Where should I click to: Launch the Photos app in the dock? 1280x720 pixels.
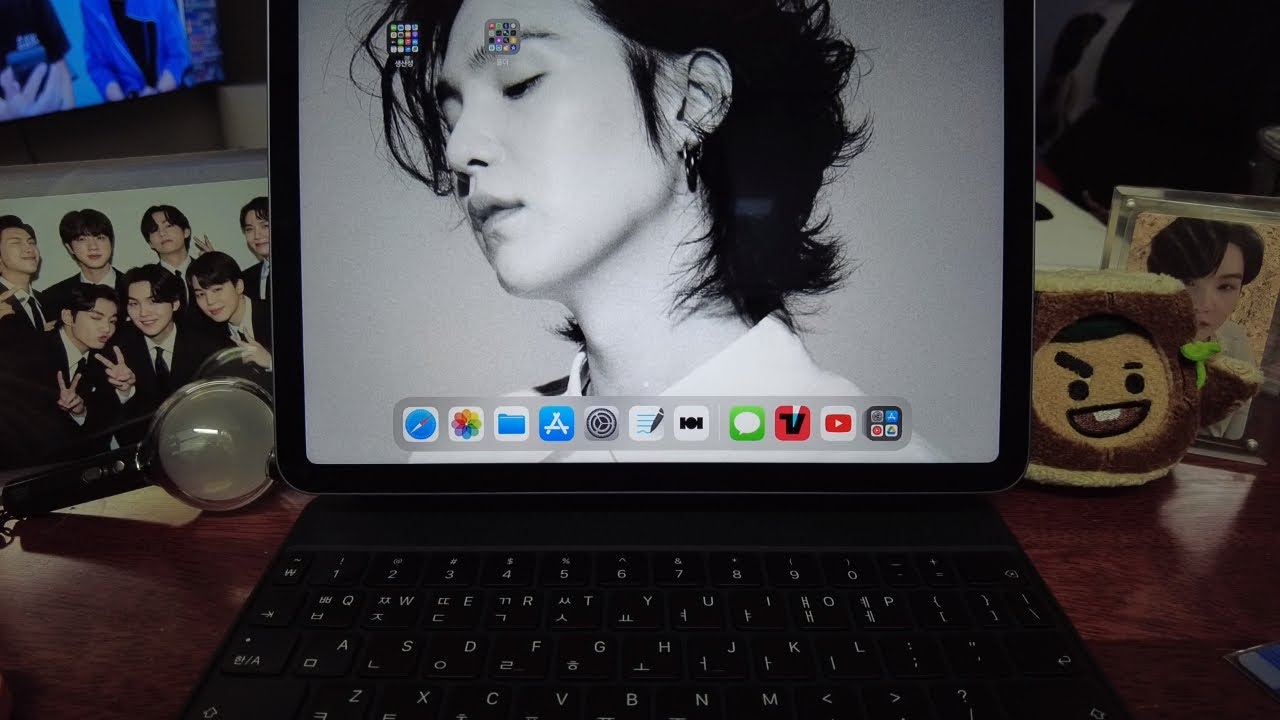pos(466,424)
